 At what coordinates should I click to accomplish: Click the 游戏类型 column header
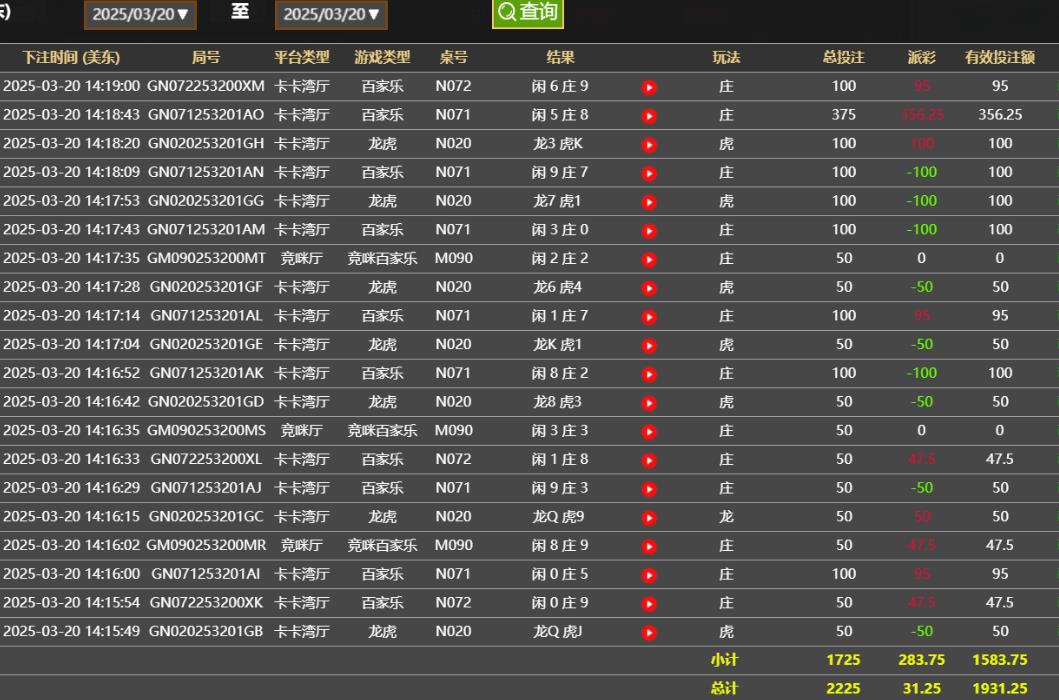pos(382,58)
